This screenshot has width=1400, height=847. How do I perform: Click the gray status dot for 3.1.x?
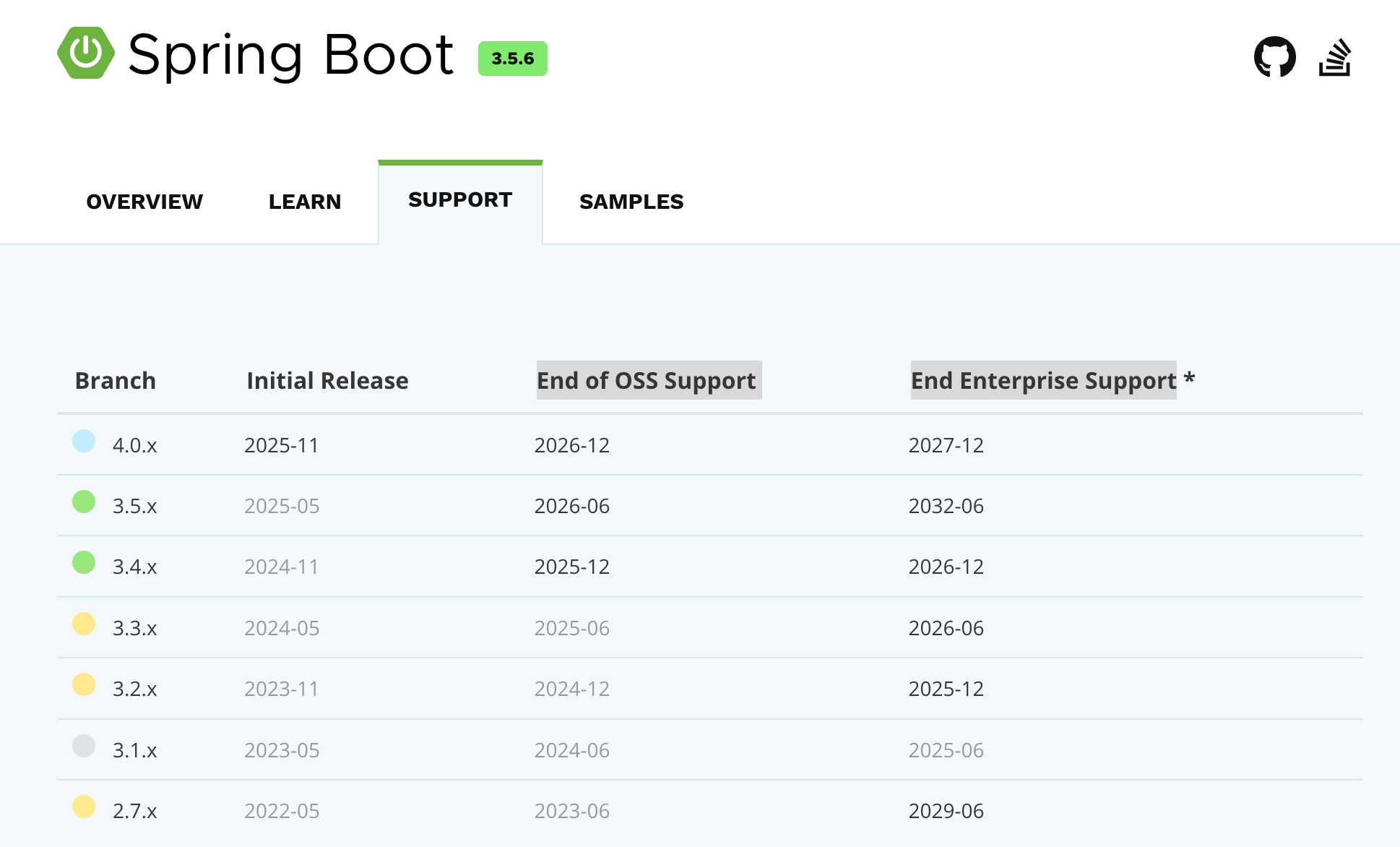(x=84, y=746)
